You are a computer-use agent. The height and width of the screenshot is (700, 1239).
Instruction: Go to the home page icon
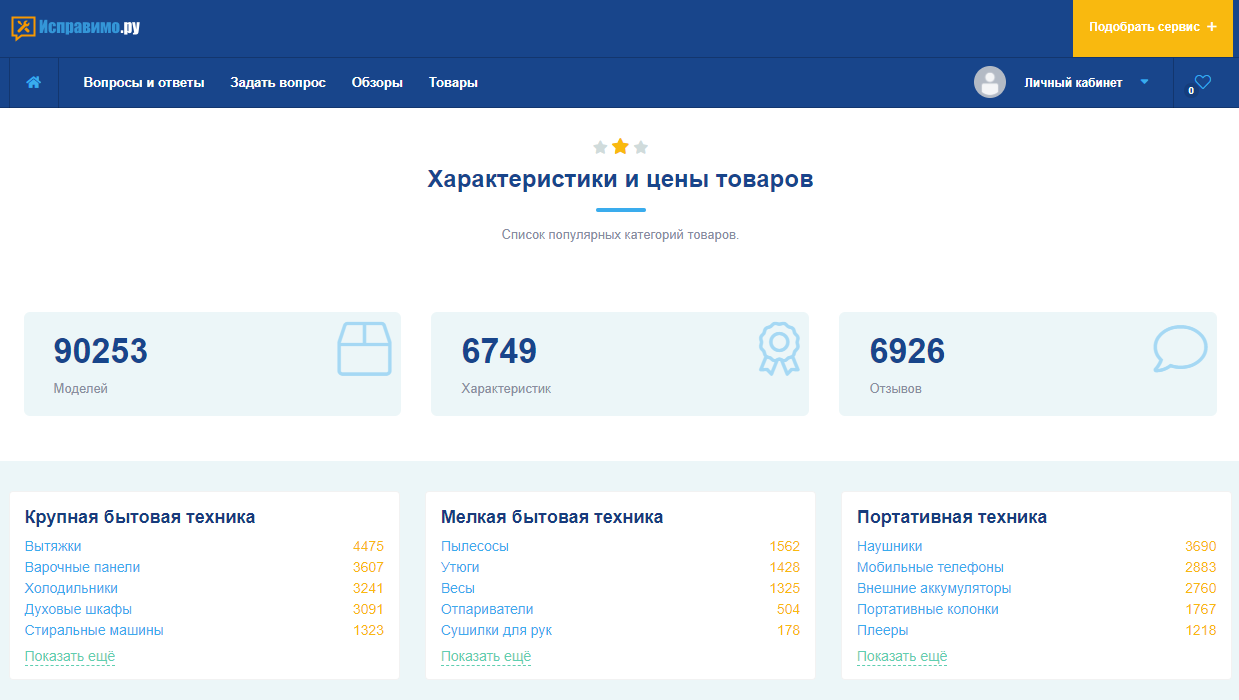(34, 83)
